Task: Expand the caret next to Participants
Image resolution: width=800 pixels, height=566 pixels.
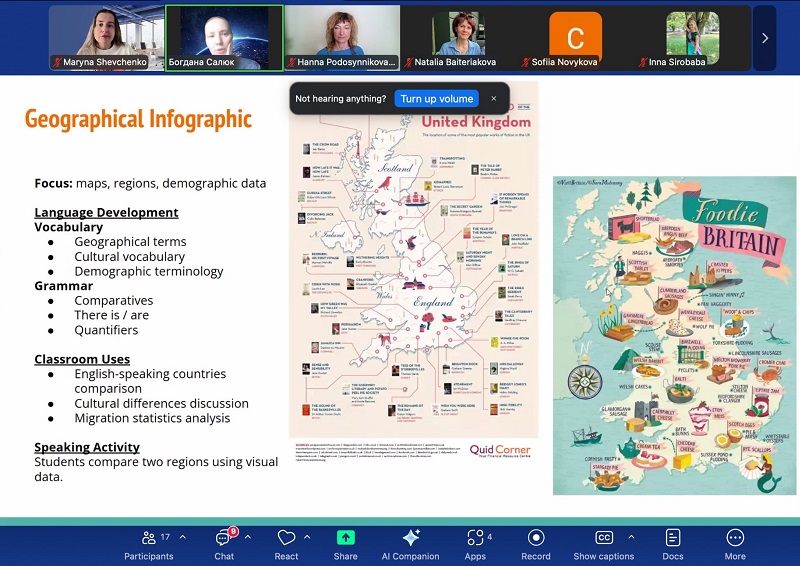Action: pyautogui.click(x=182, y=537)
